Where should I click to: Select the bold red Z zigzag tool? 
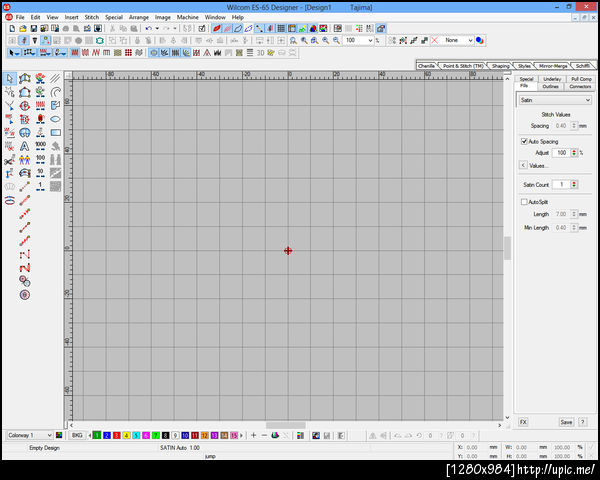pos(24,268)
